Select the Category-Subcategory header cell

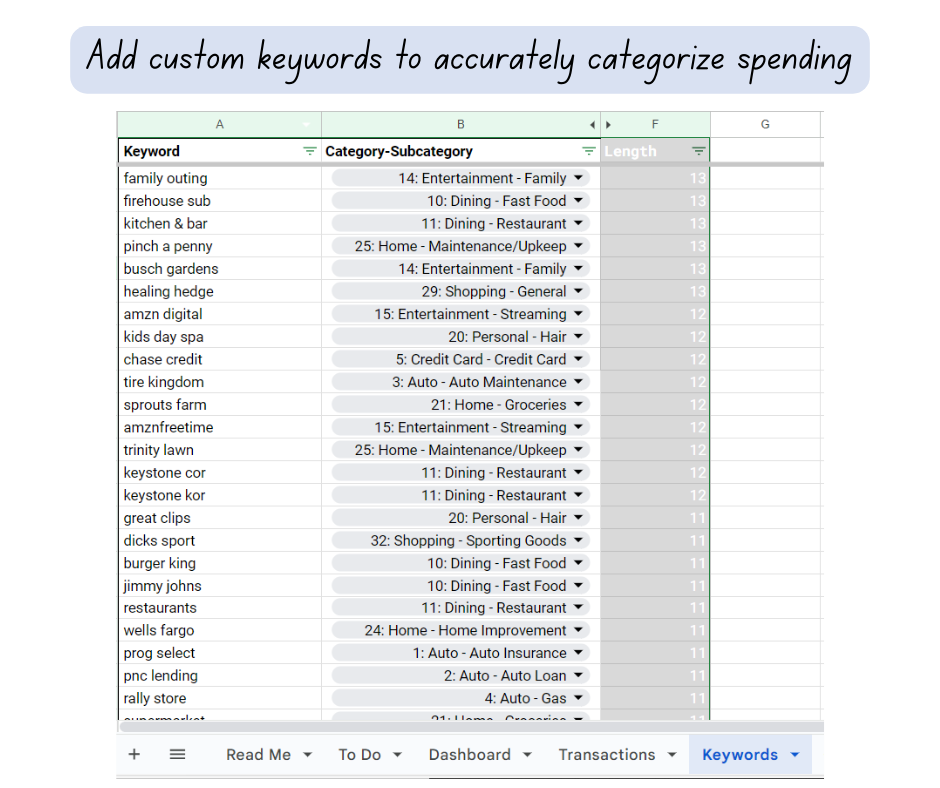(460, 151)
